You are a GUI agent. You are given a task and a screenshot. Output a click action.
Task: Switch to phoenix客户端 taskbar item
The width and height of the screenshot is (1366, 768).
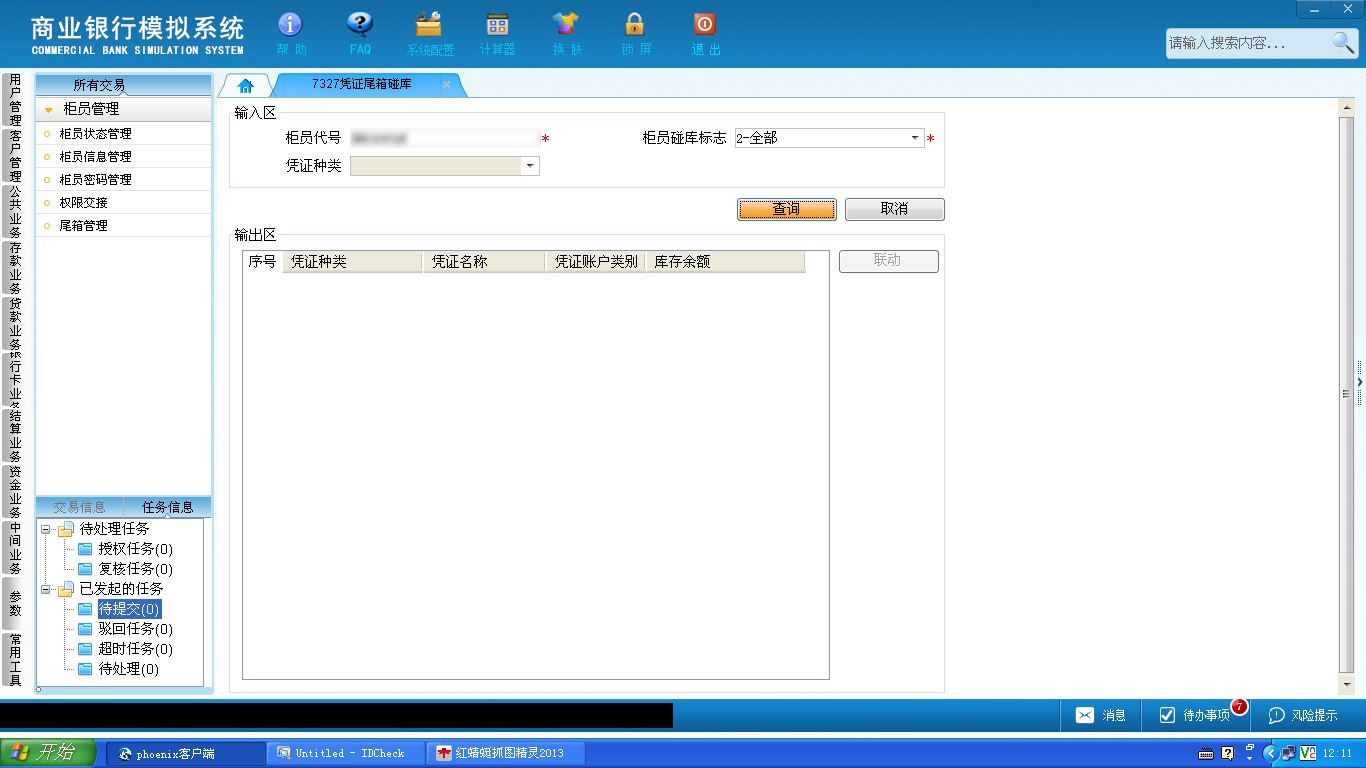(186, 753)
